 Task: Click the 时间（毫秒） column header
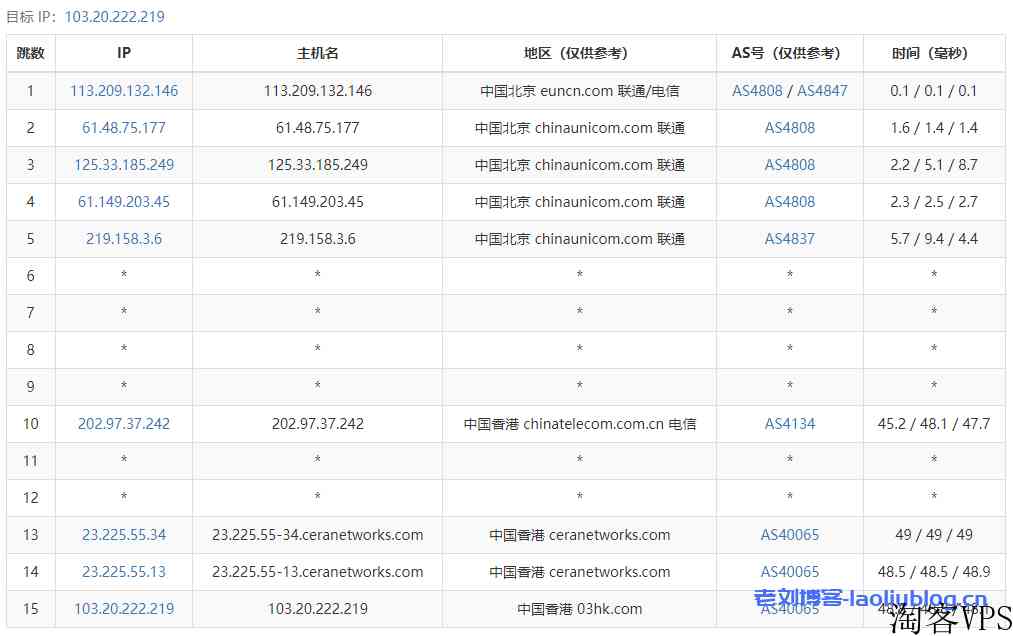[934, 54]
